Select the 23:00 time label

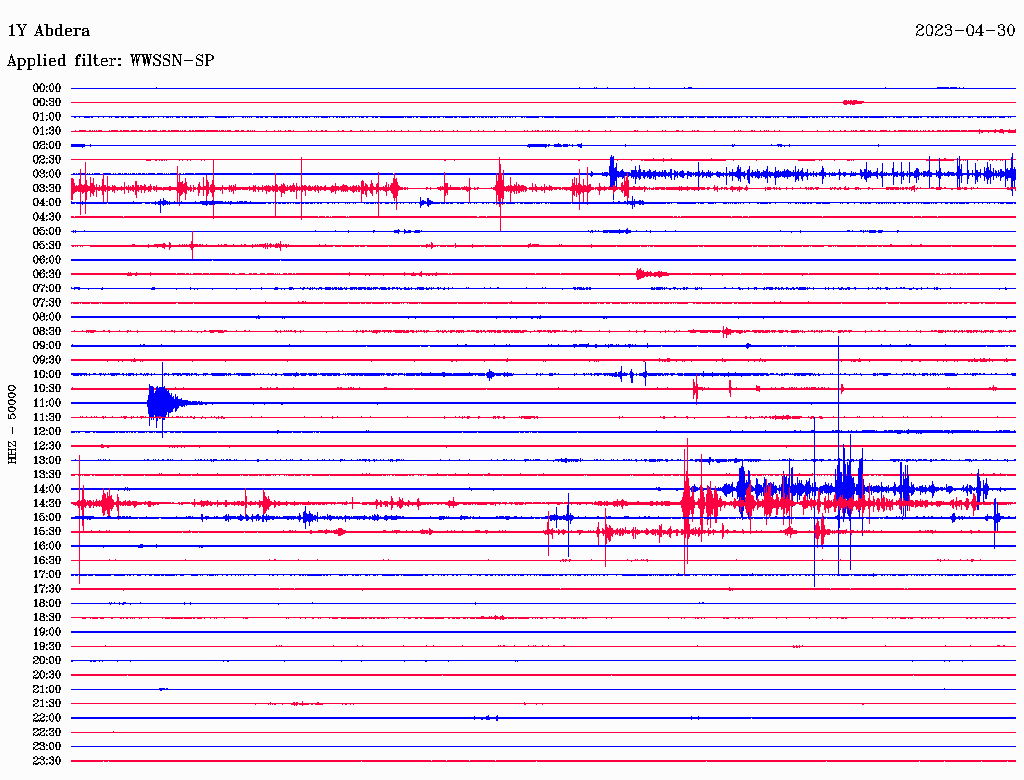point(47,747)
